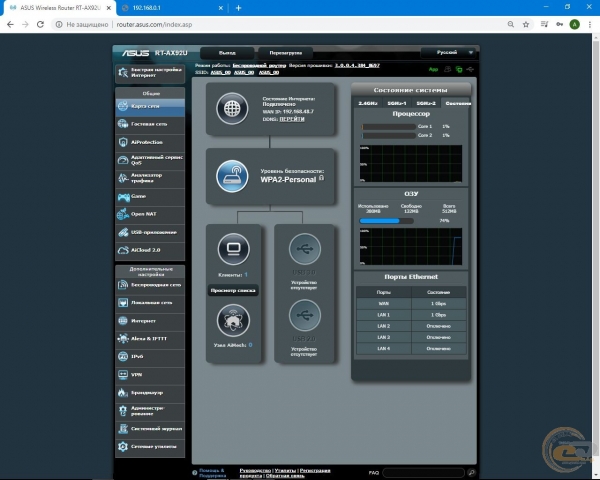Click the FAQ search magnifier icon
Viewport: 600px width, 480px height.
pyautogui.click(x=471, y=473)
